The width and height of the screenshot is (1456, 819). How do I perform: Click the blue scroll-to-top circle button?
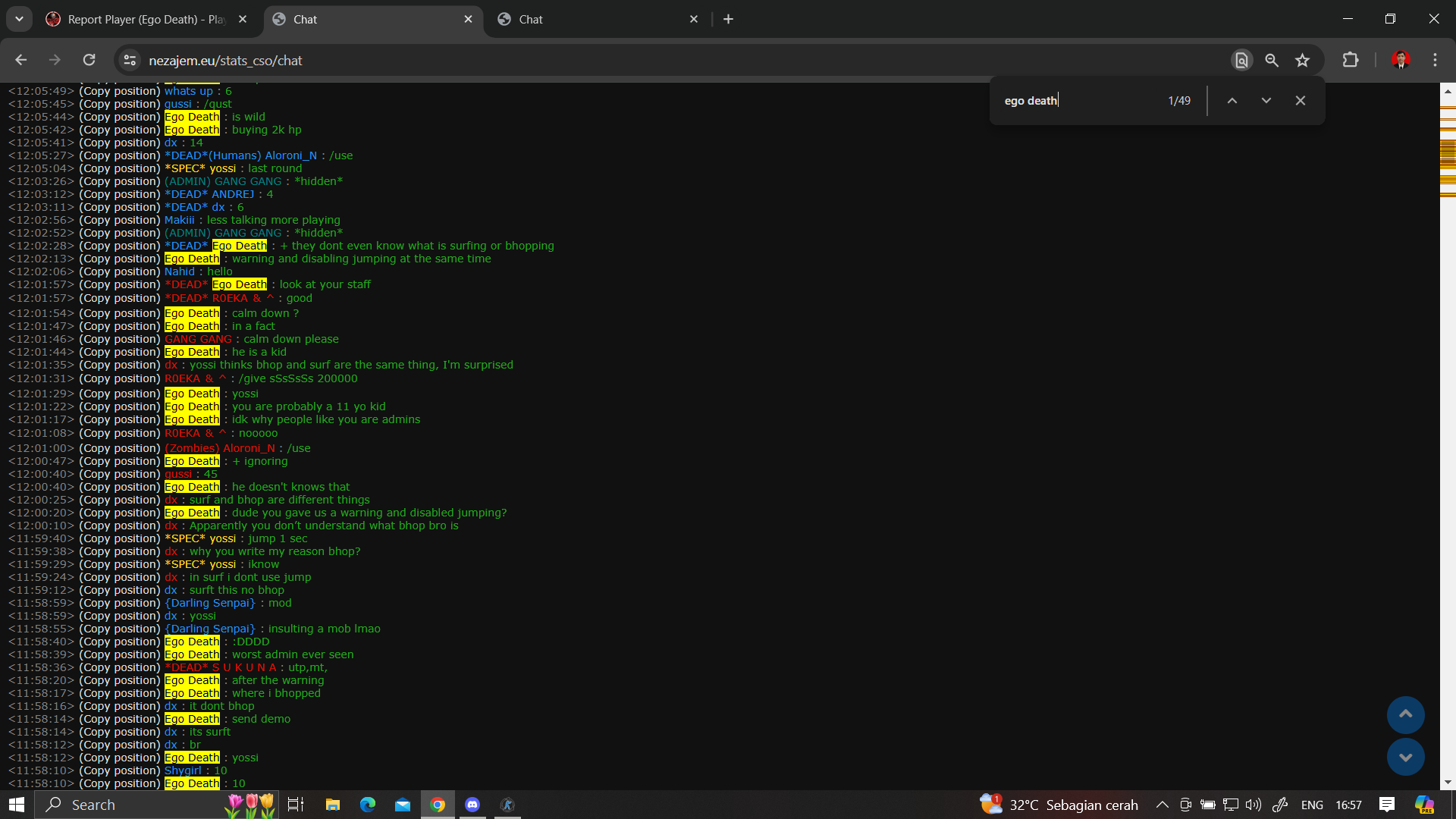coord(1405,714)
